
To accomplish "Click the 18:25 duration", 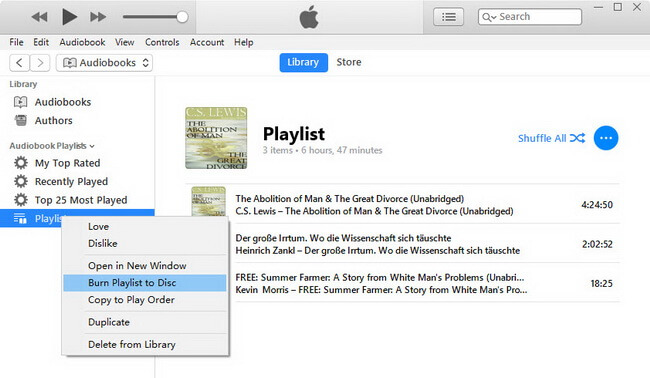I will tap(601, 284).
